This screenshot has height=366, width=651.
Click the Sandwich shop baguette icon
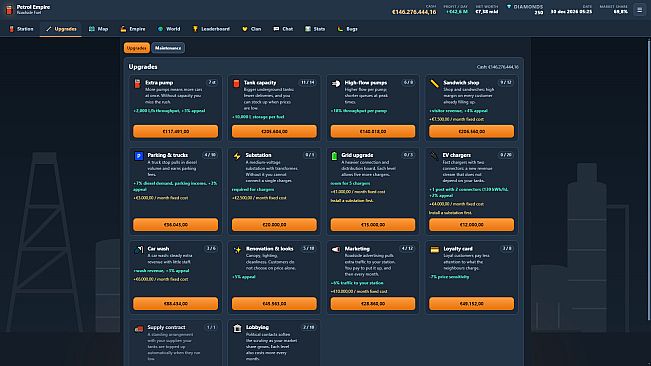(434, 83)
